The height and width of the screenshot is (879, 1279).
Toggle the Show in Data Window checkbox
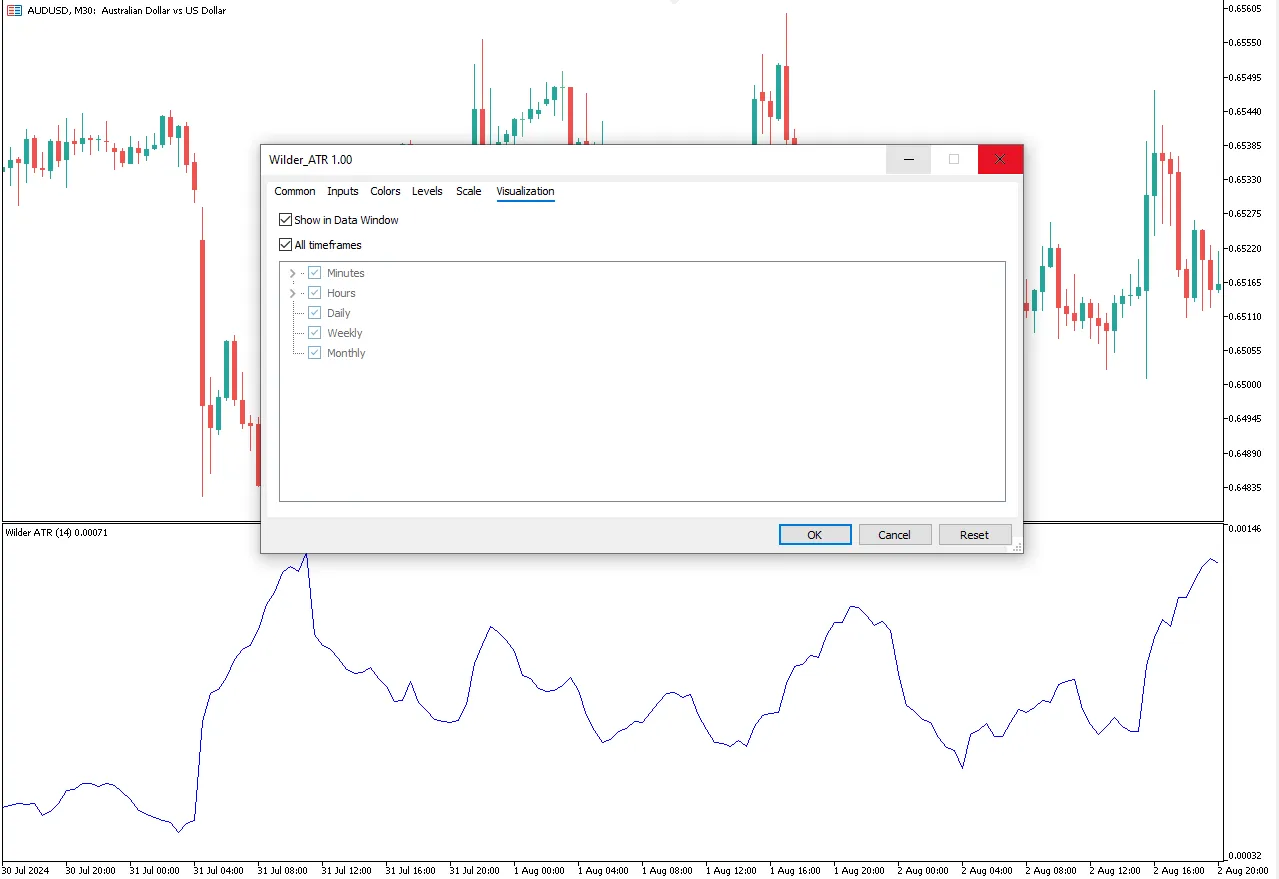pyautogui.click(x=286, y=220)
